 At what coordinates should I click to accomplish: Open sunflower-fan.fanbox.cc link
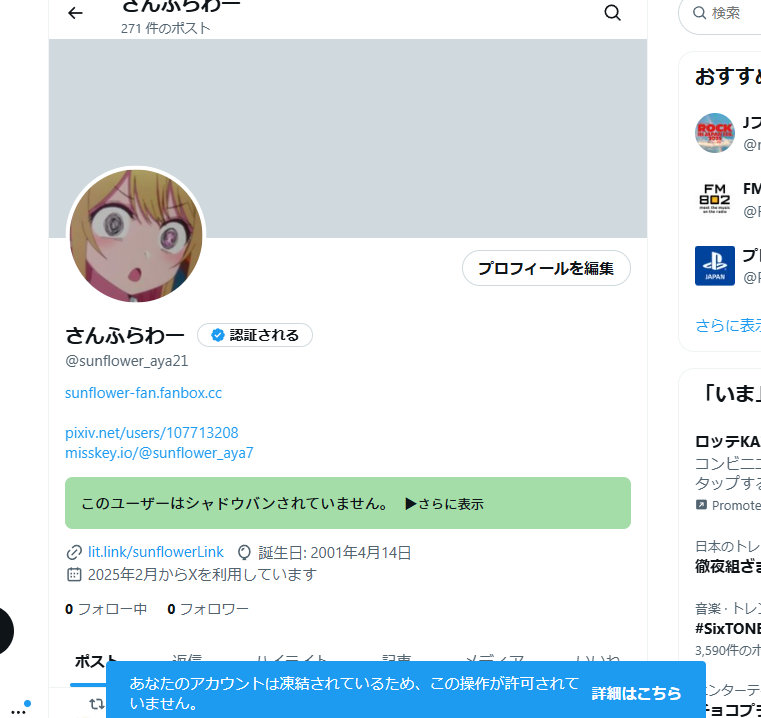pos(143,393)
